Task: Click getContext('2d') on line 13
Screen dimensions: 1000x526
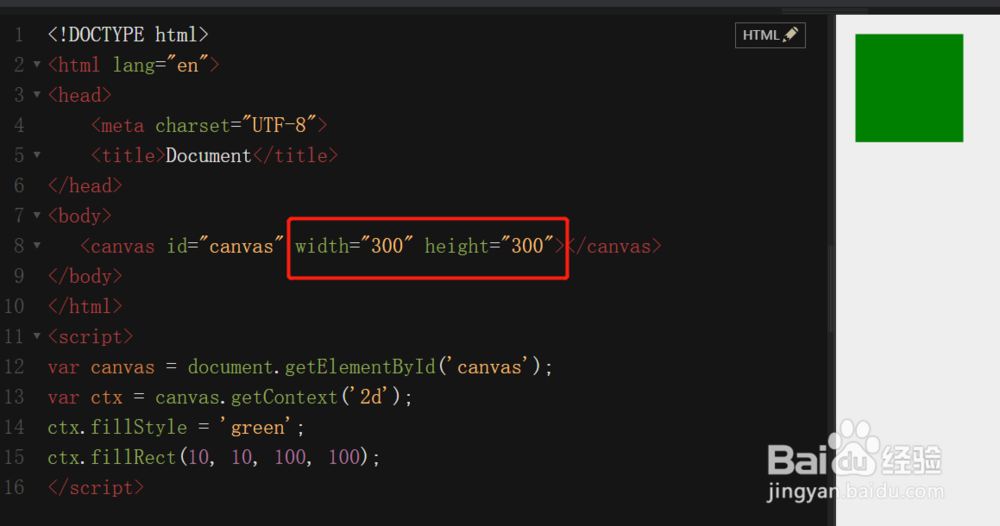Action: 316,397
